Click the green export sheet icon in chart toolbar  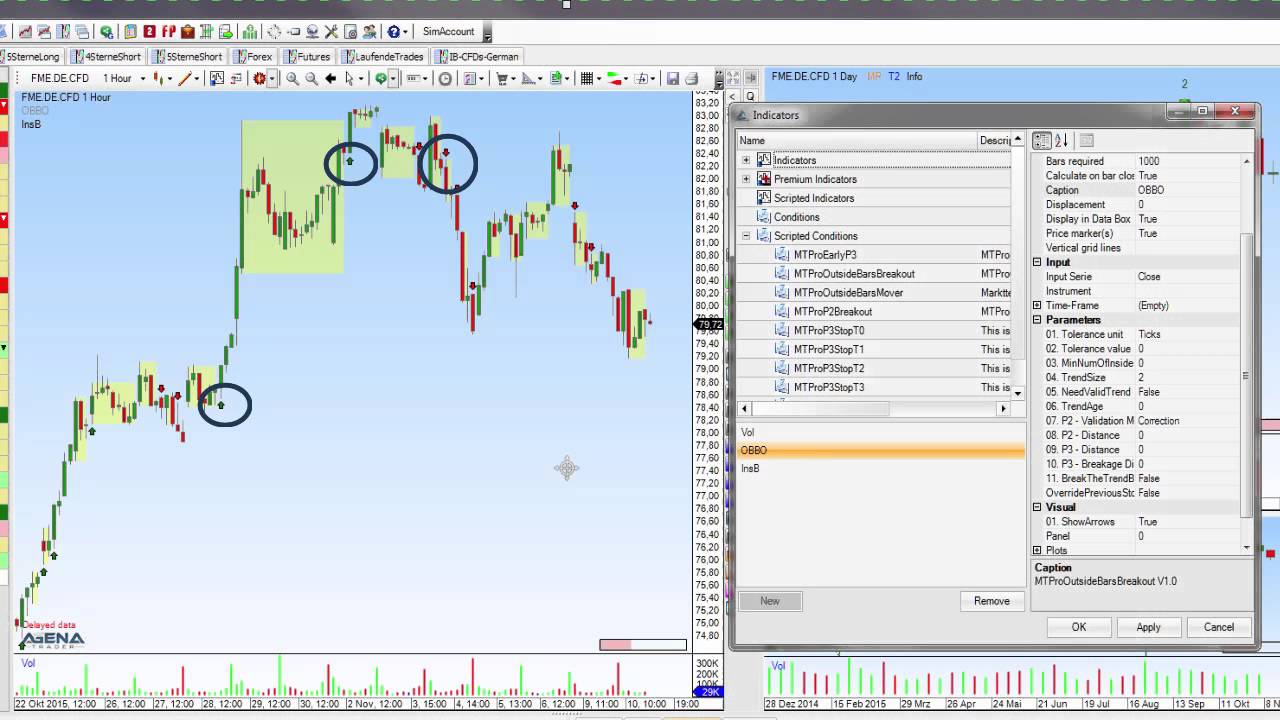click(x=555, y=78)
